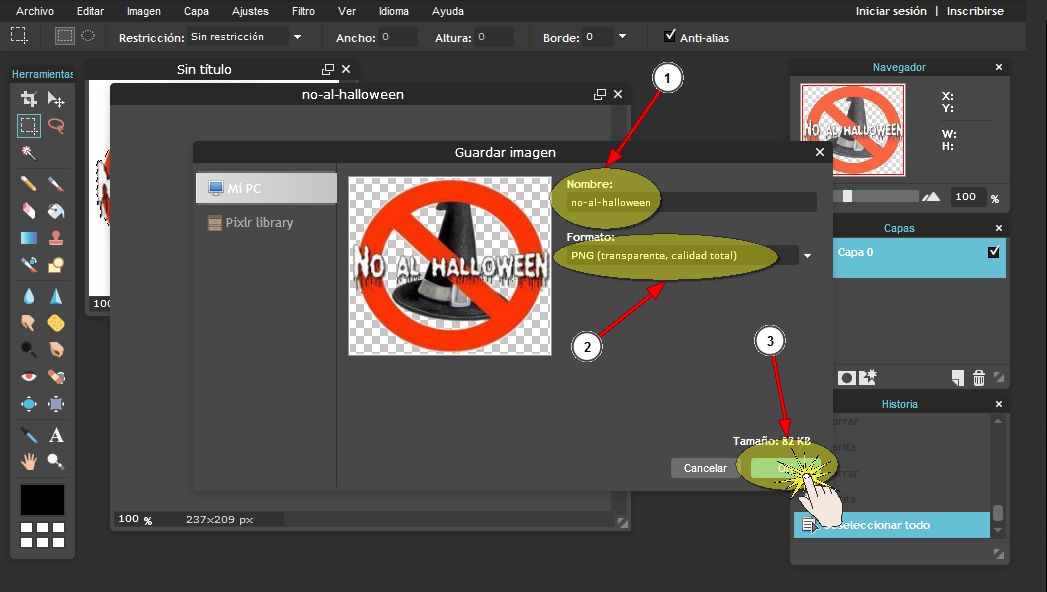
Task: Select the Move tool
Action: (57, 99)
